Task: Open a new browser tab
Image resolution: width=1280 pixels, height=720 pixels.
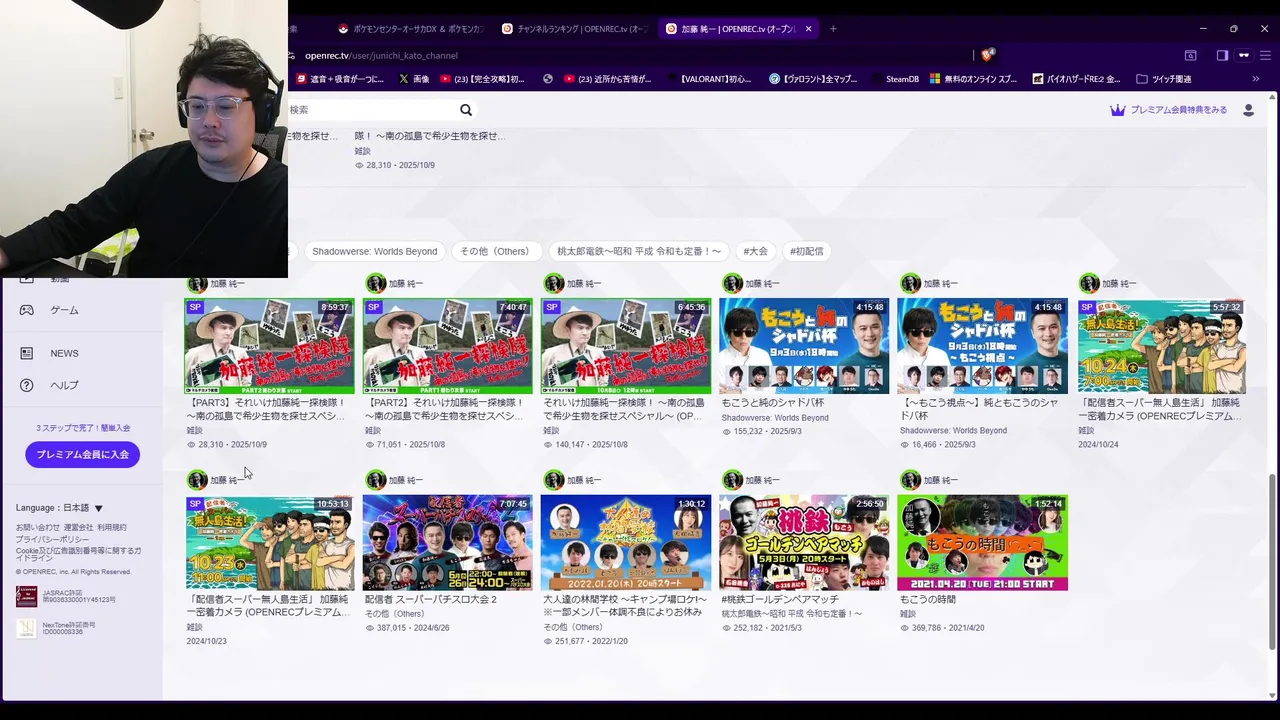Action: (833, 29)
